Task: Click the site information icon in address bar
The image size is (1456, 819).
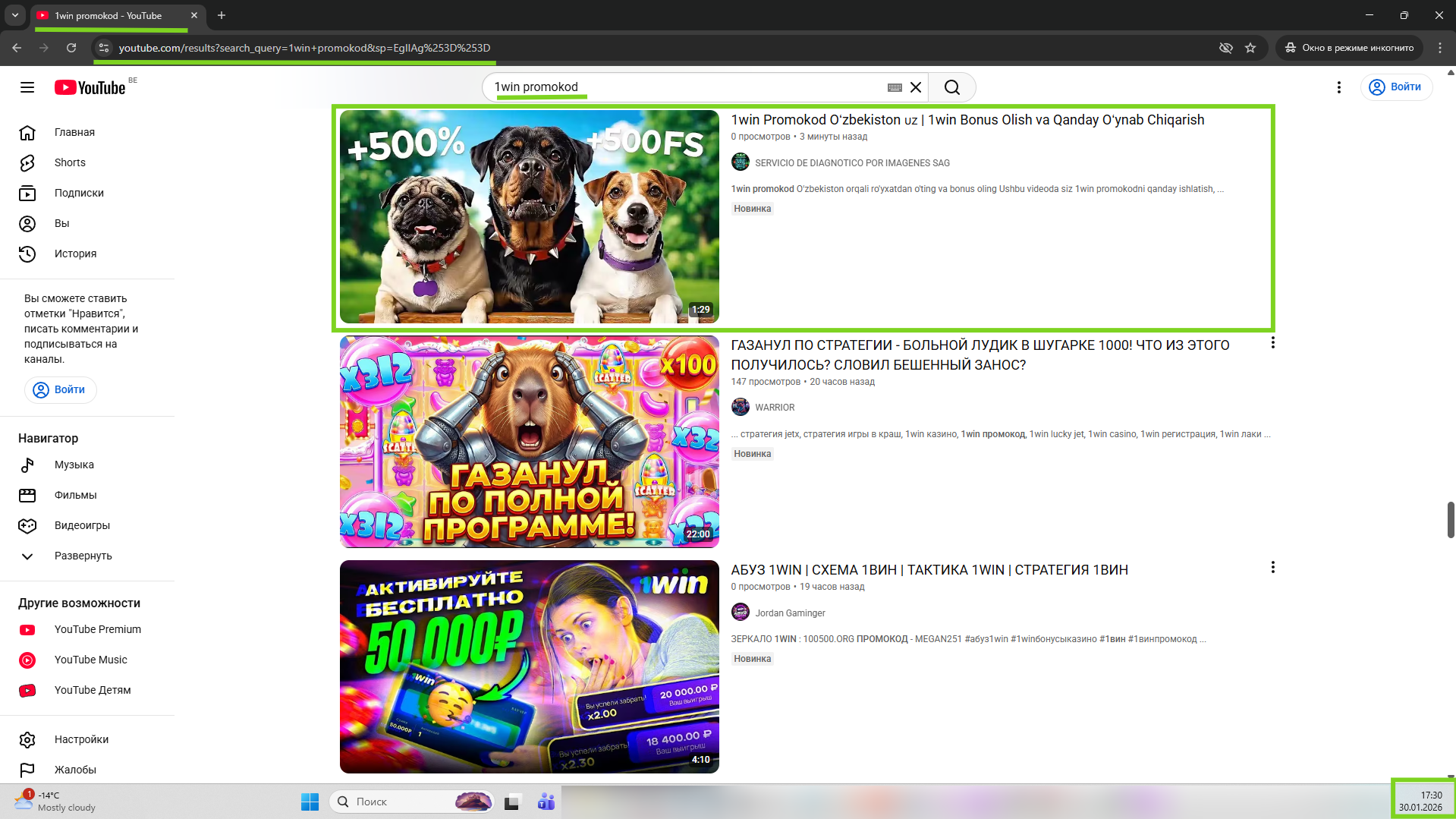Action: click(104, 48)
